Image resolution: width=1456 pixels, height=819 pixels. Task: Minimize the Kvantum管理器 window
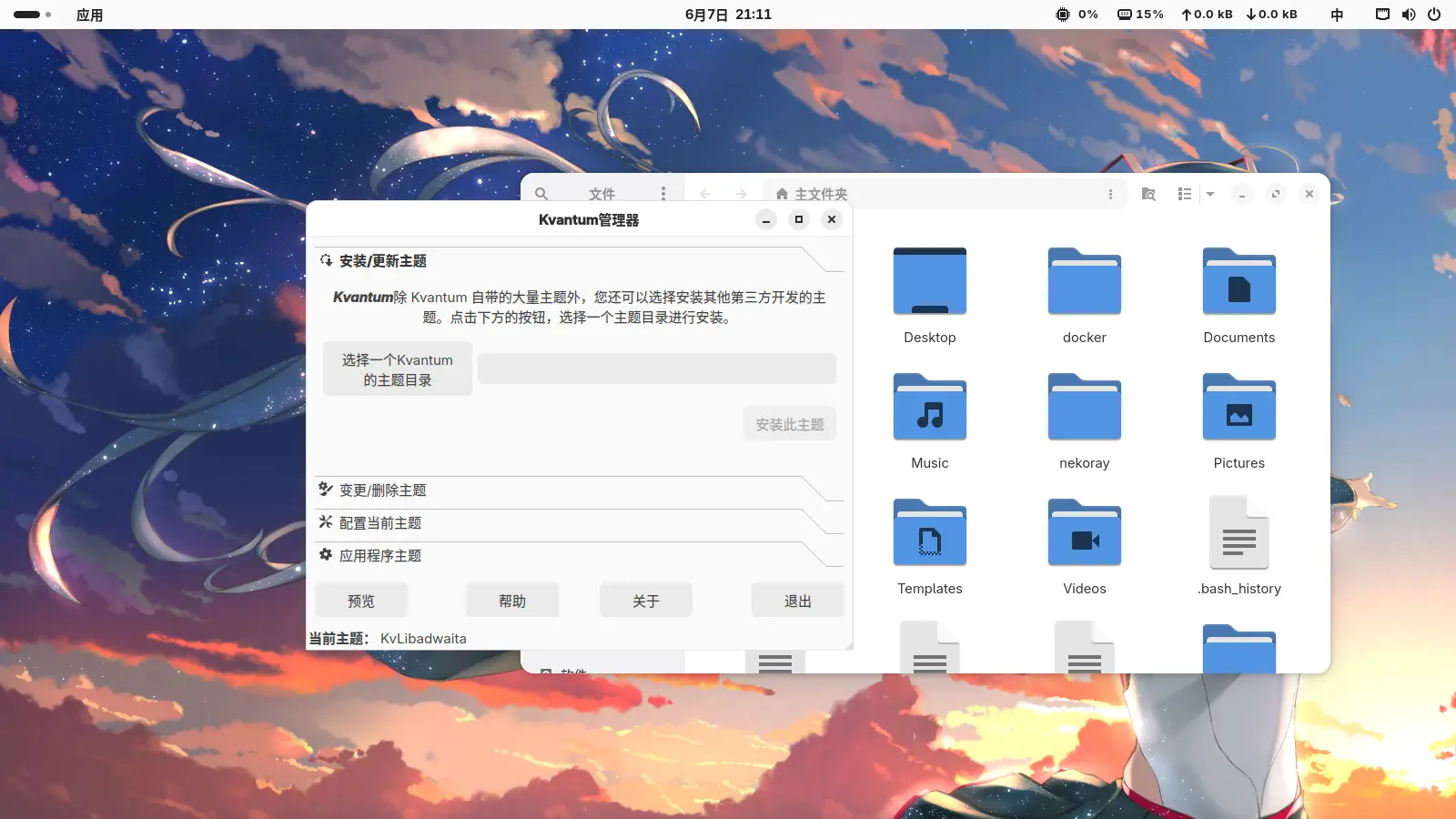click(x=766, y=219)
